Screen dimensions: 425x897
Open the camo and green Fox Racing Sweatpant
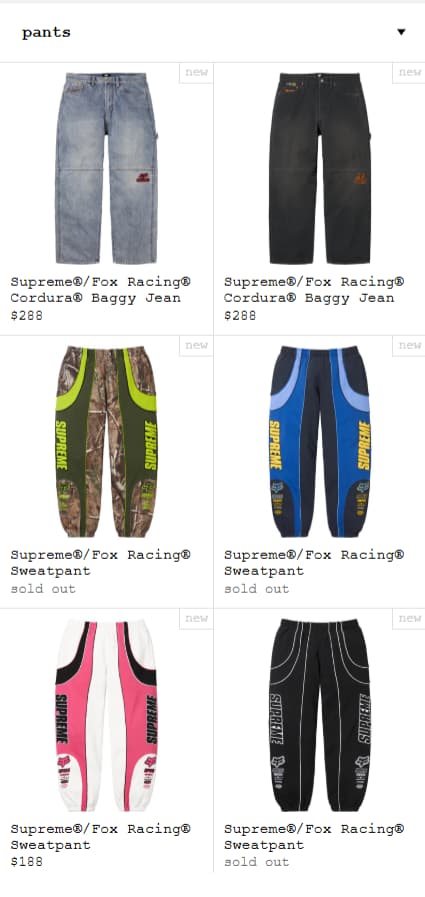pos(106,442)
